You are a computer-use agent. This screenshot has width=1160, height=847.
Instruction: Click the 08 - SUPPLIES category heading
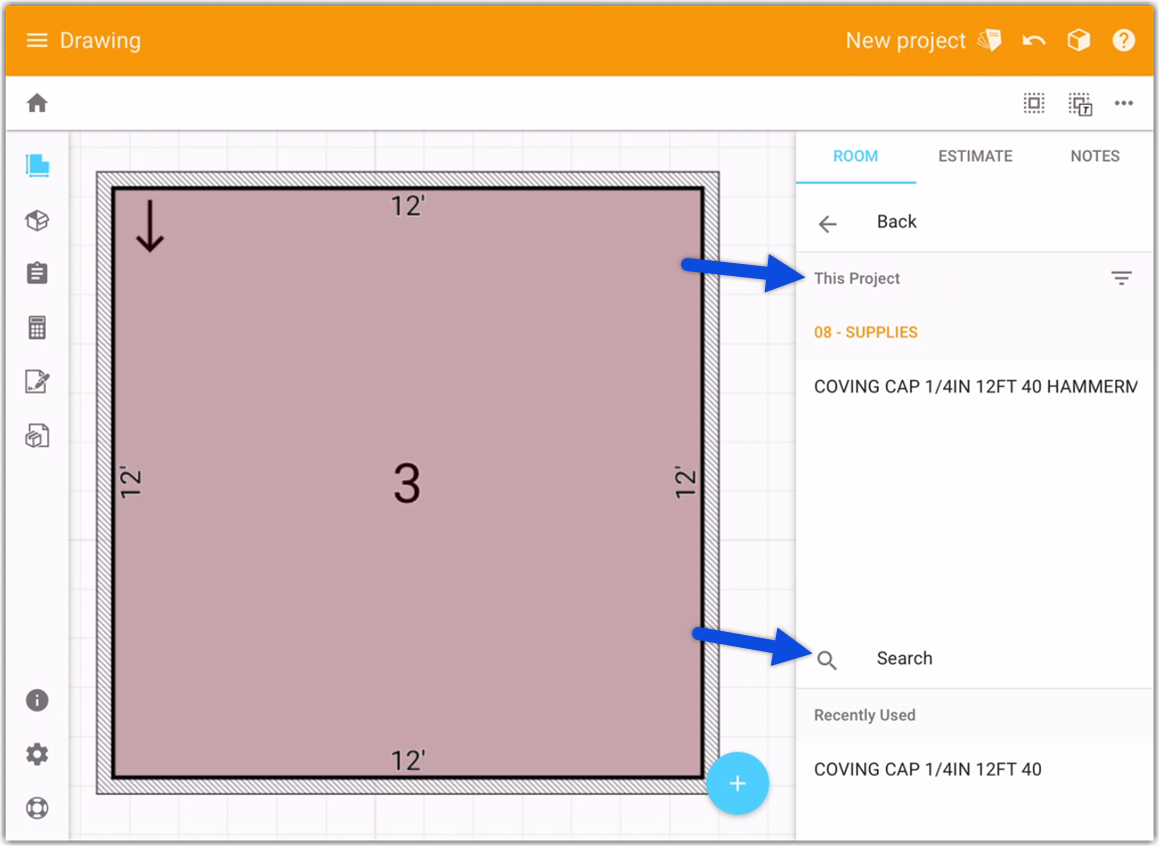pos(866,333)
